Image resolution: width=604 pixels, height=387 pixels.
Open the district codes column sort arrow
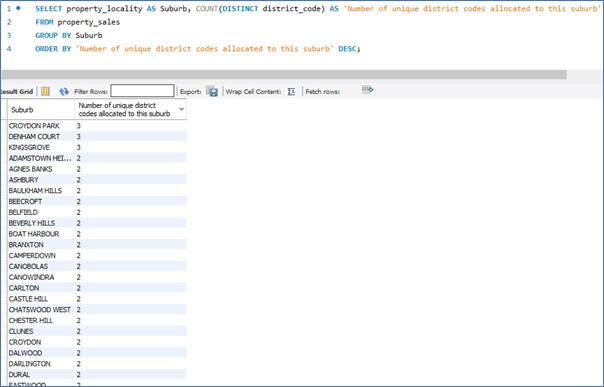(x=181, y=109)
